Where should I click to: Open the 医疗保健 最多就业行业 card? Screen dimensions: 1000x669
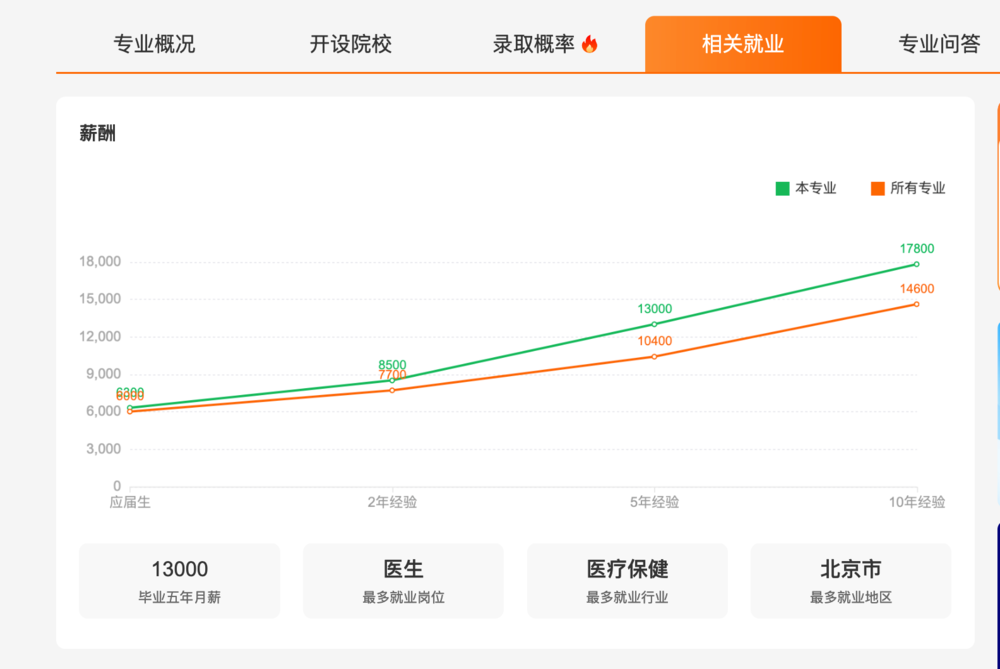[x=627, y=581]
